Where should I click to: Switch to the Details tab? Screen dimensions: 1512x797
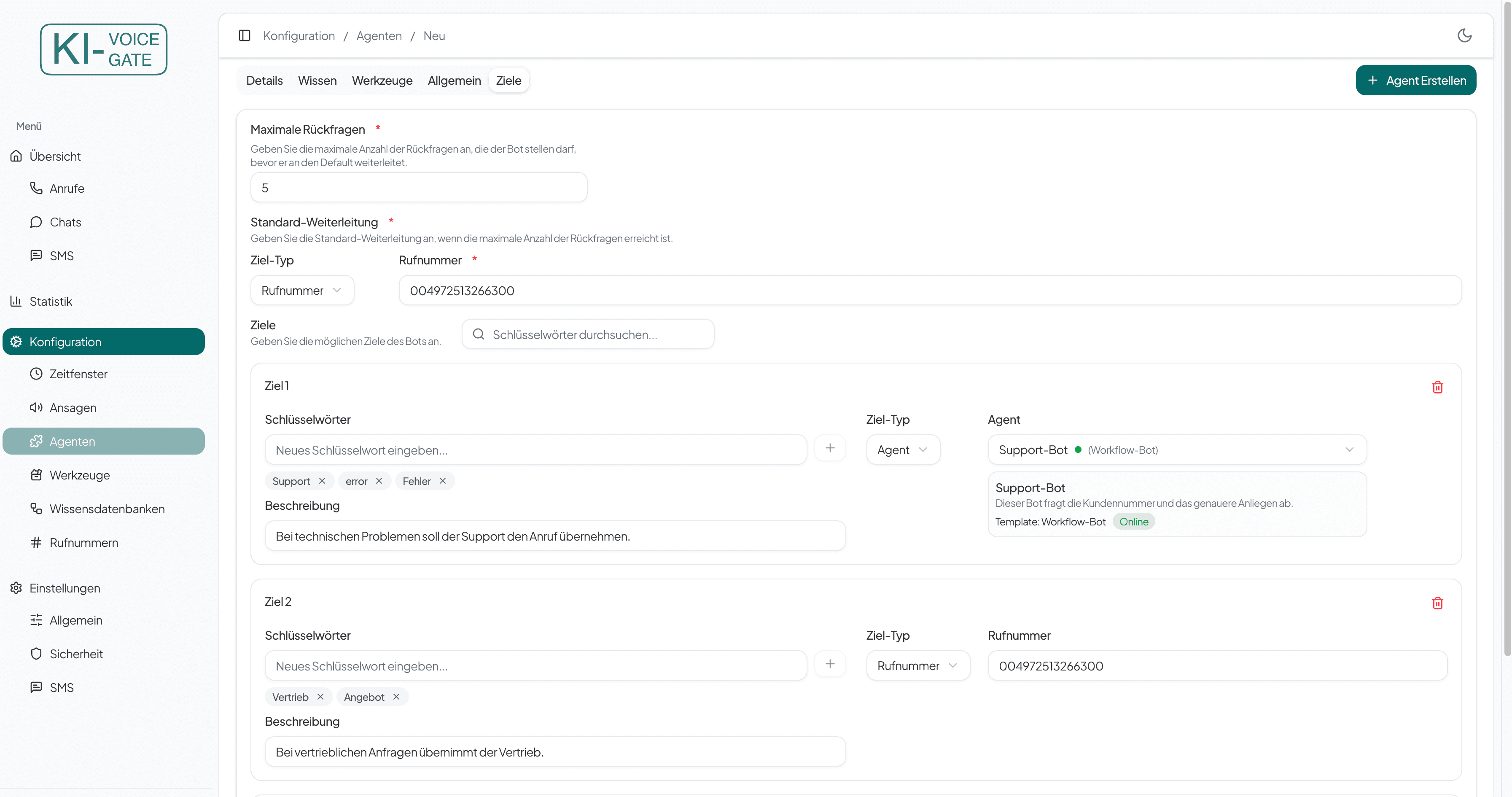pos(264,81)
